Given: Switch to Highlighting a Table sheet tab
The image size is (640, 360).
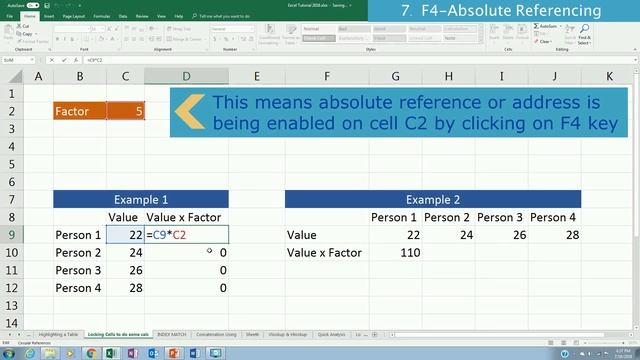Looking at the screenshot, I should (58, 335).
